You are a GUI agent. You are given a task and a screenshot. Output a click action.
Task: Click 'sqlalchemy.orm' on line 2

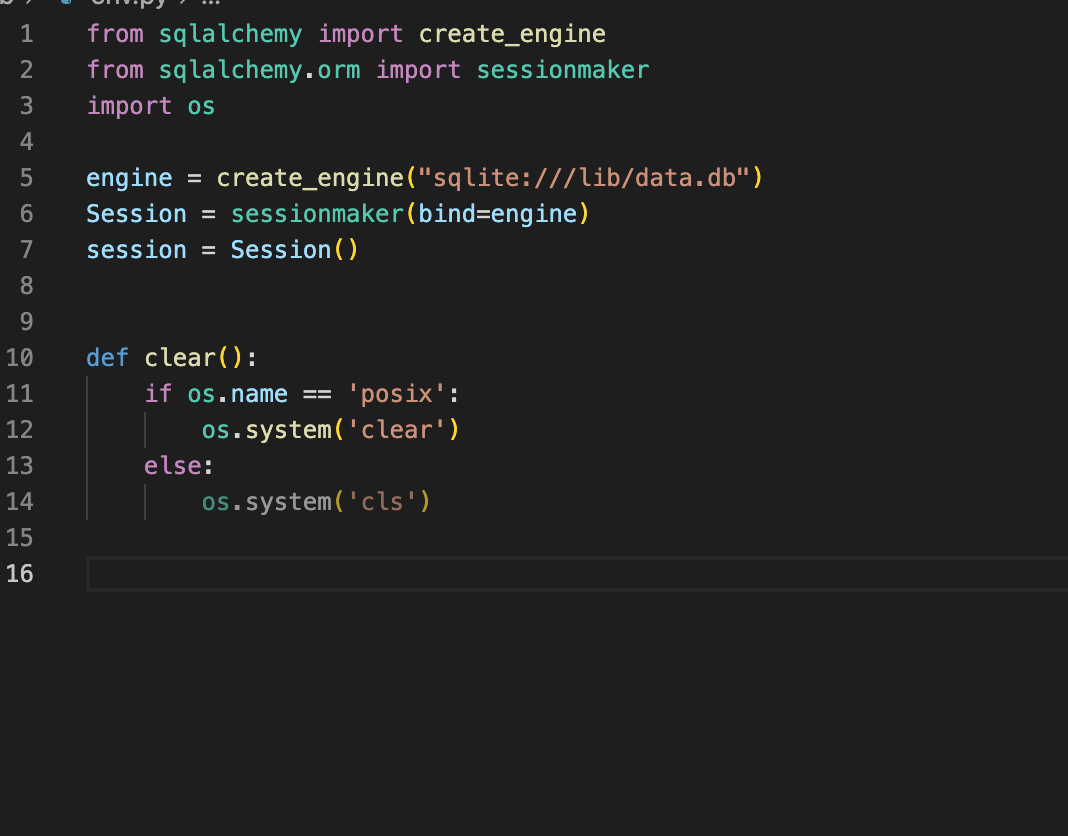tap(260, 70)
